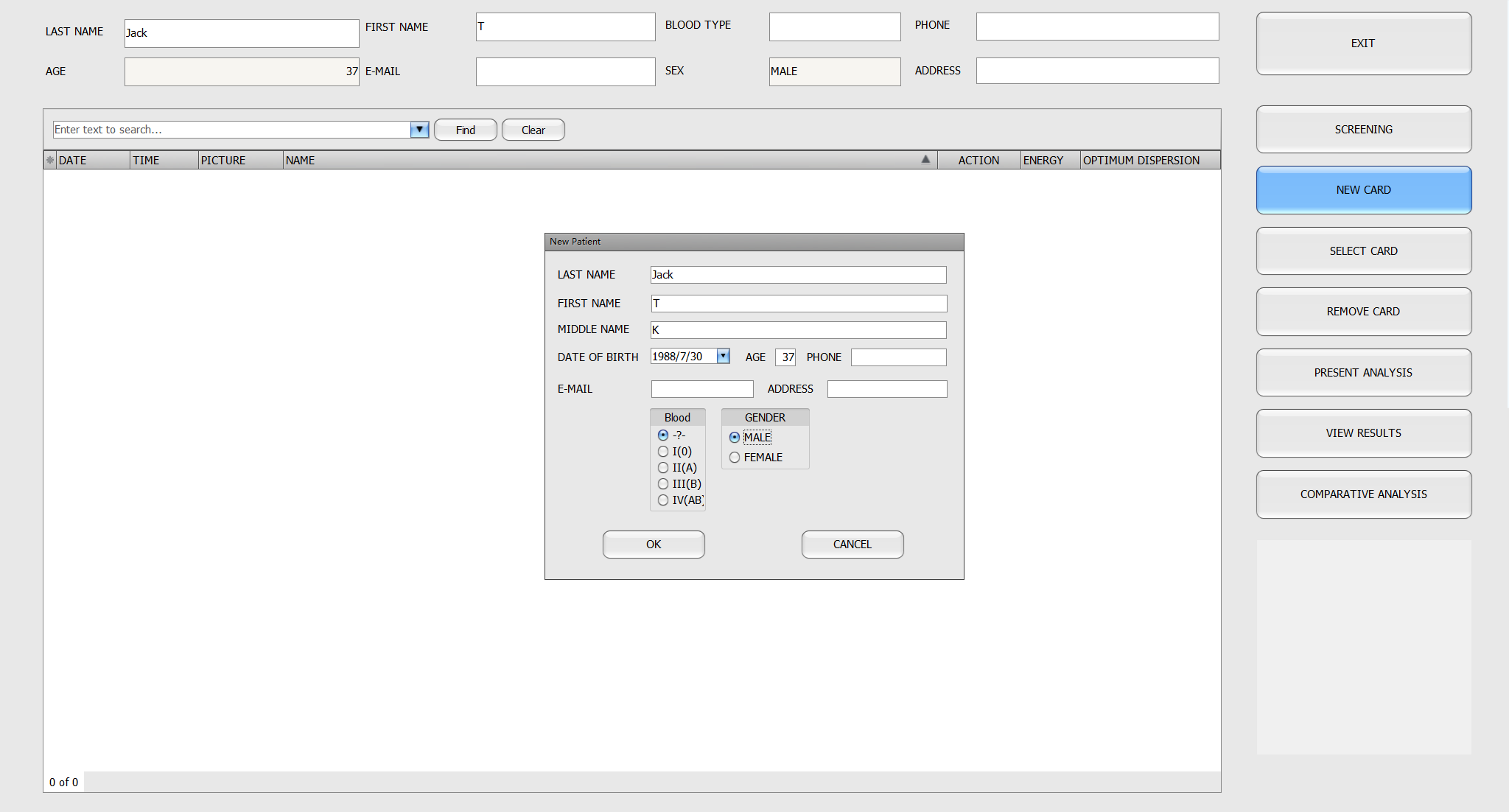The width and height of the screenshot is (1509, 812).
Task: Open VIEW RESULTS
Action: 1363,433
